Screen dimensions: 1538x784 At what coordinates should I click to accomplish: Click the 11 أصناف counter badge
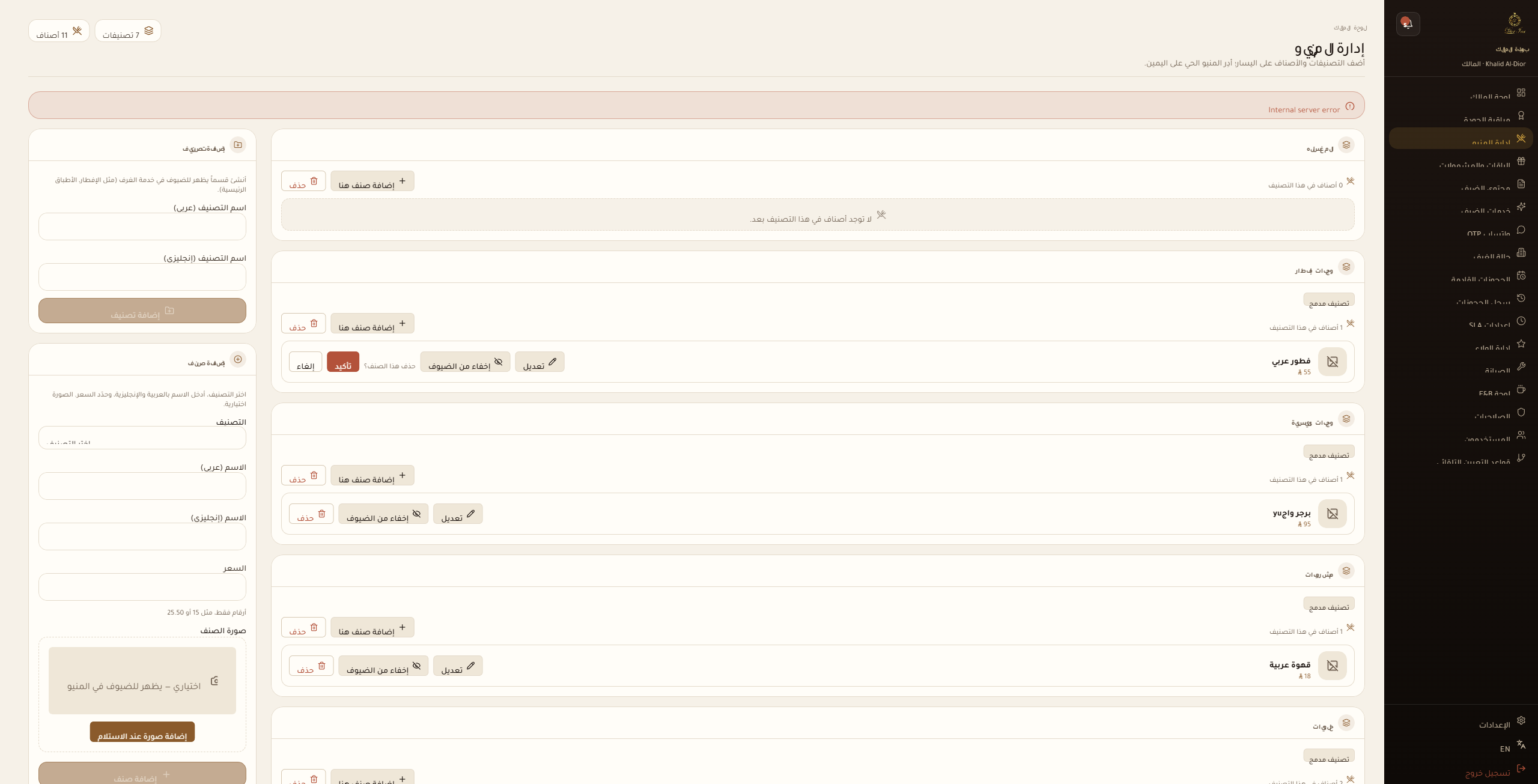59,31
